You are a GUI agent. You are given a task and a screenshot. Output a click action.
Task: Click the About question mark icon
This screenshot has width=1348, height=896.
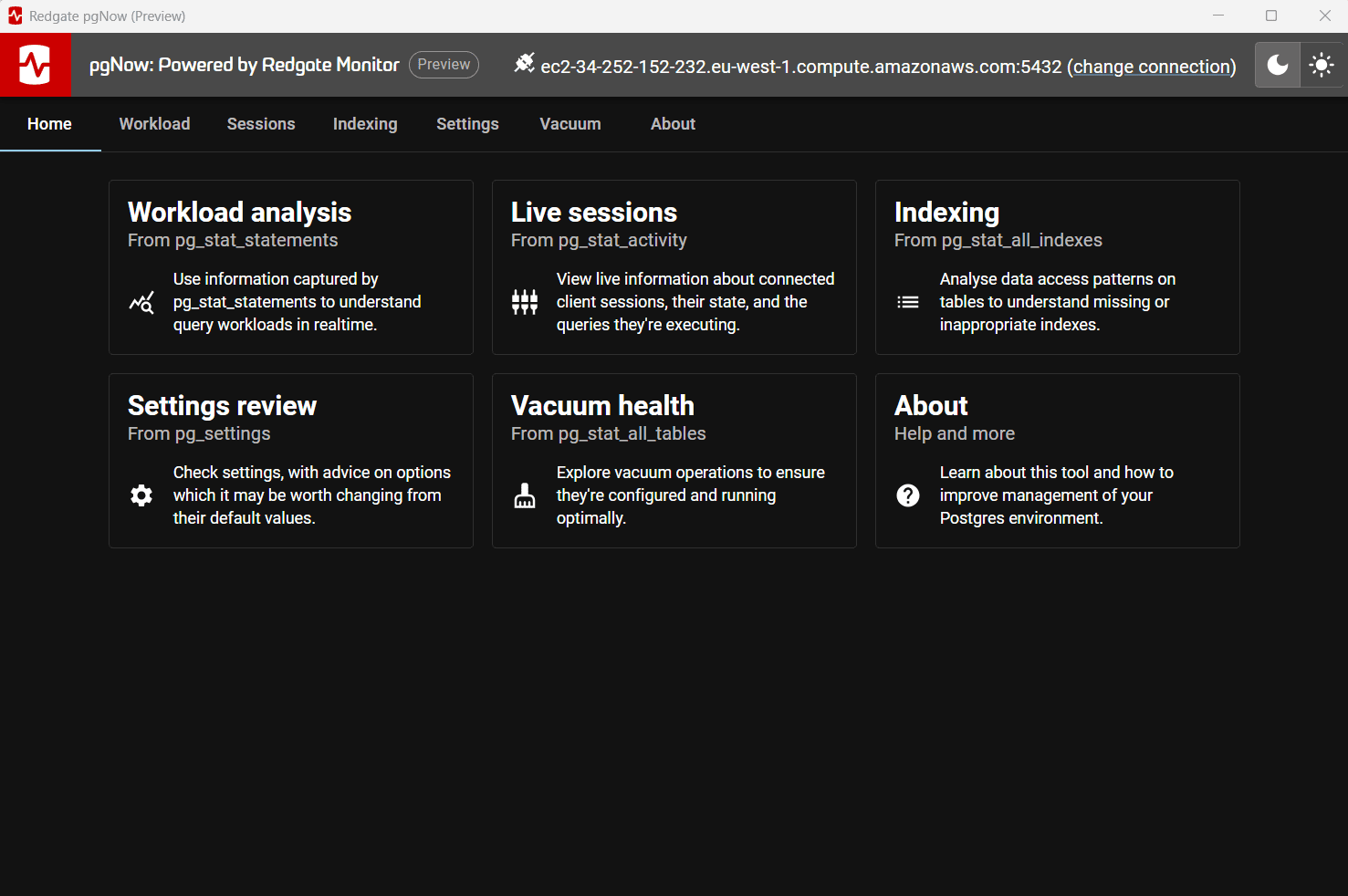point(908,495)
